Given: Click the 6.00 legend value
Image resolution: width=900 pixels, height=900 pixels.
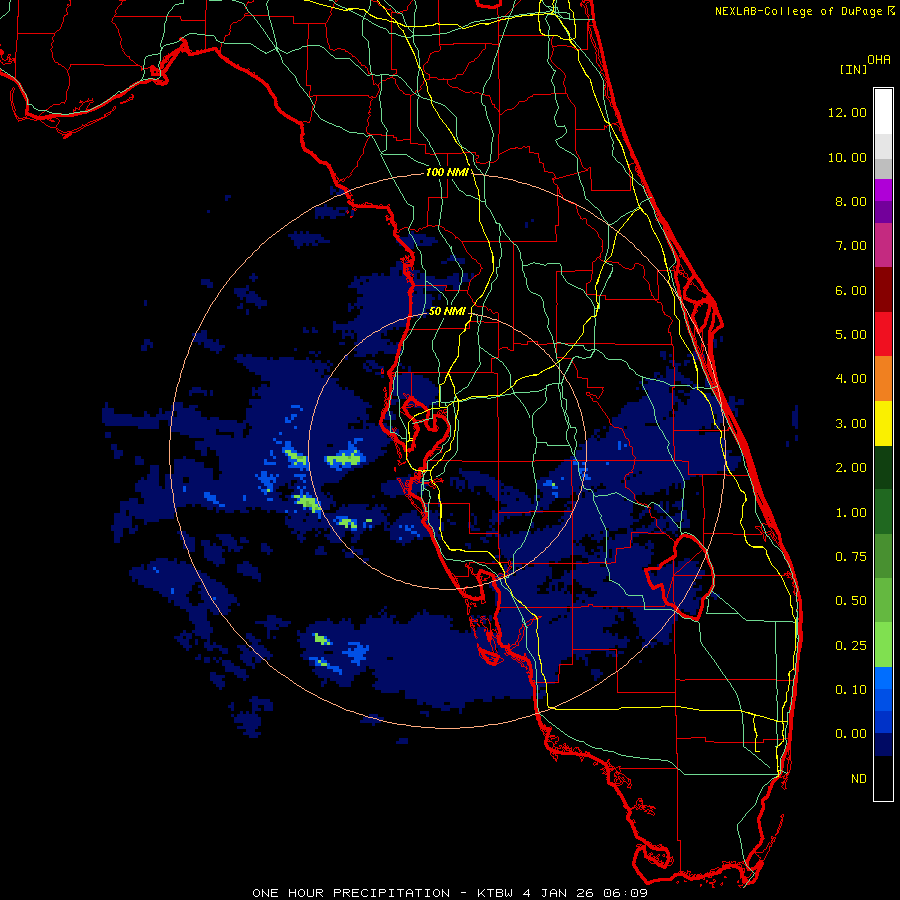Looking at the screenshot, I should [x=851, y=290].
